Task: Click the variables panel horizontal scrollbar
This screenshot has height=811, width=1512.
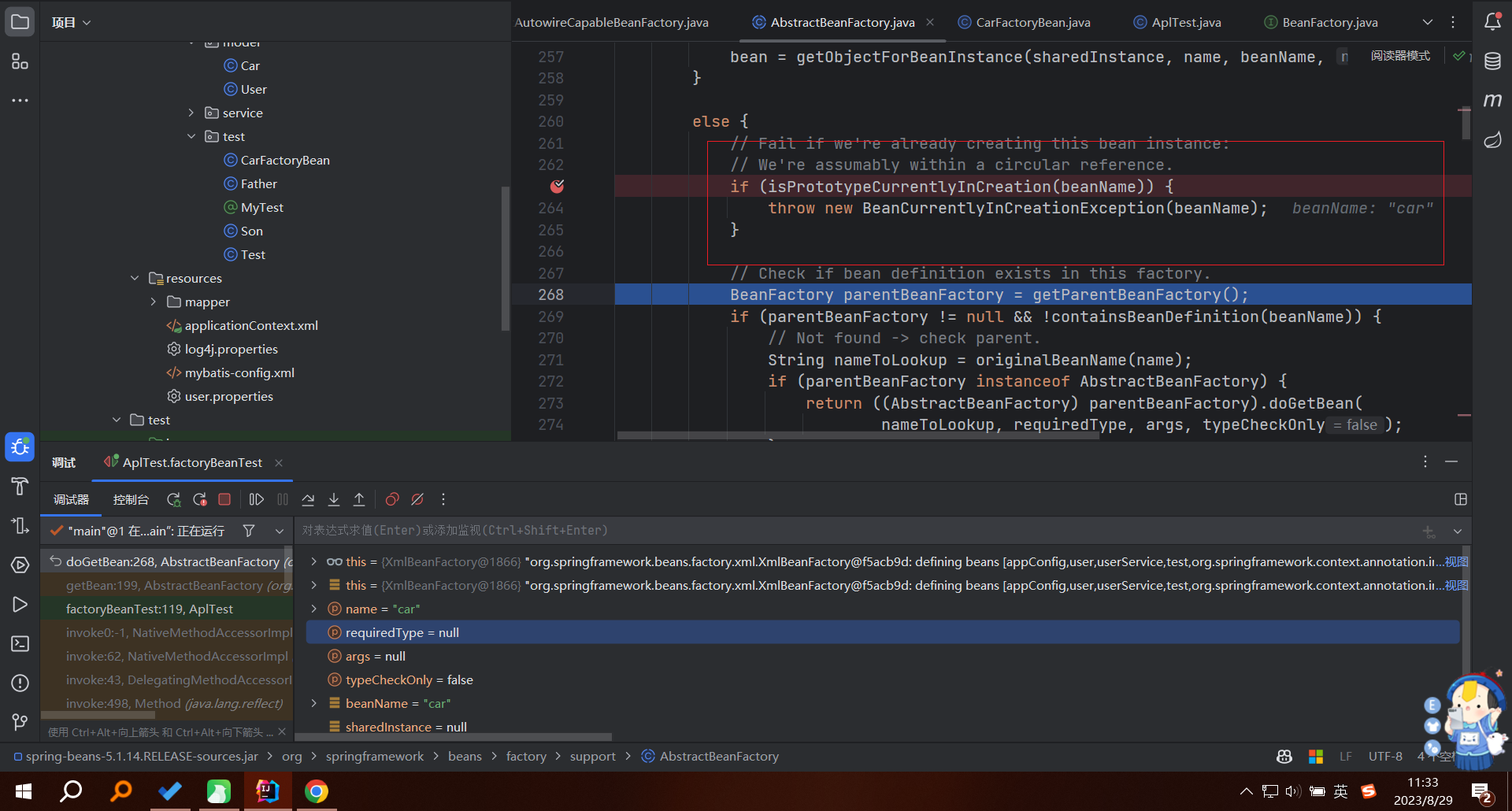Action: point(454,737)
